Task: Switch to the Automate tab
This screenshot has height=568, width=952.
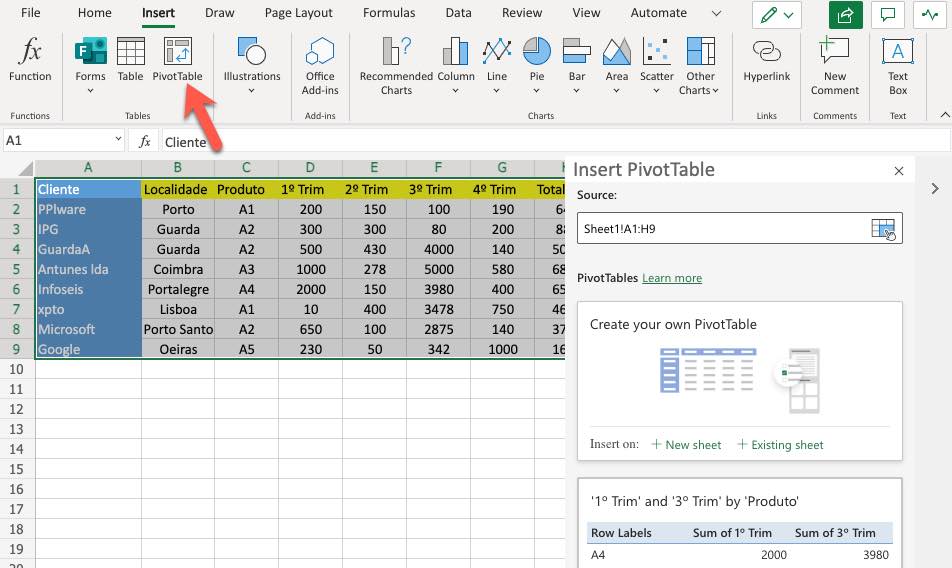Action: click(659, 13)
